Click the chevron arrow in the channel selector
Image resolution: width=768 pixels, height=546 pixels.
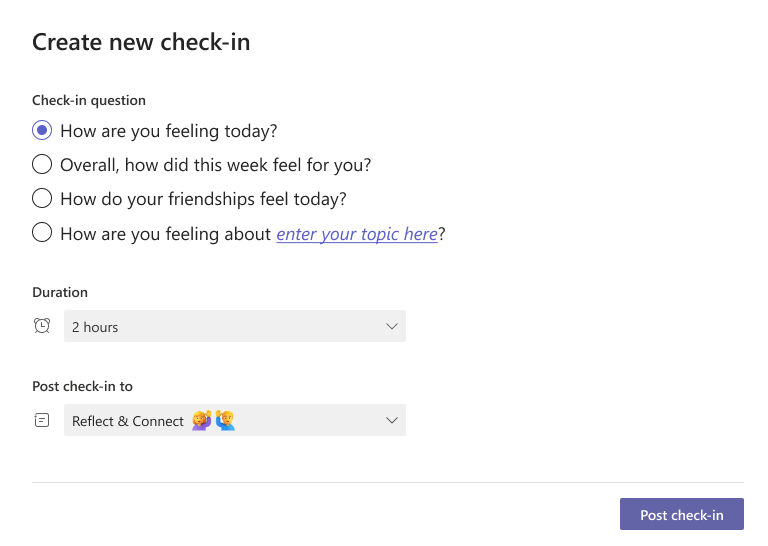click(x=392, y=421)
